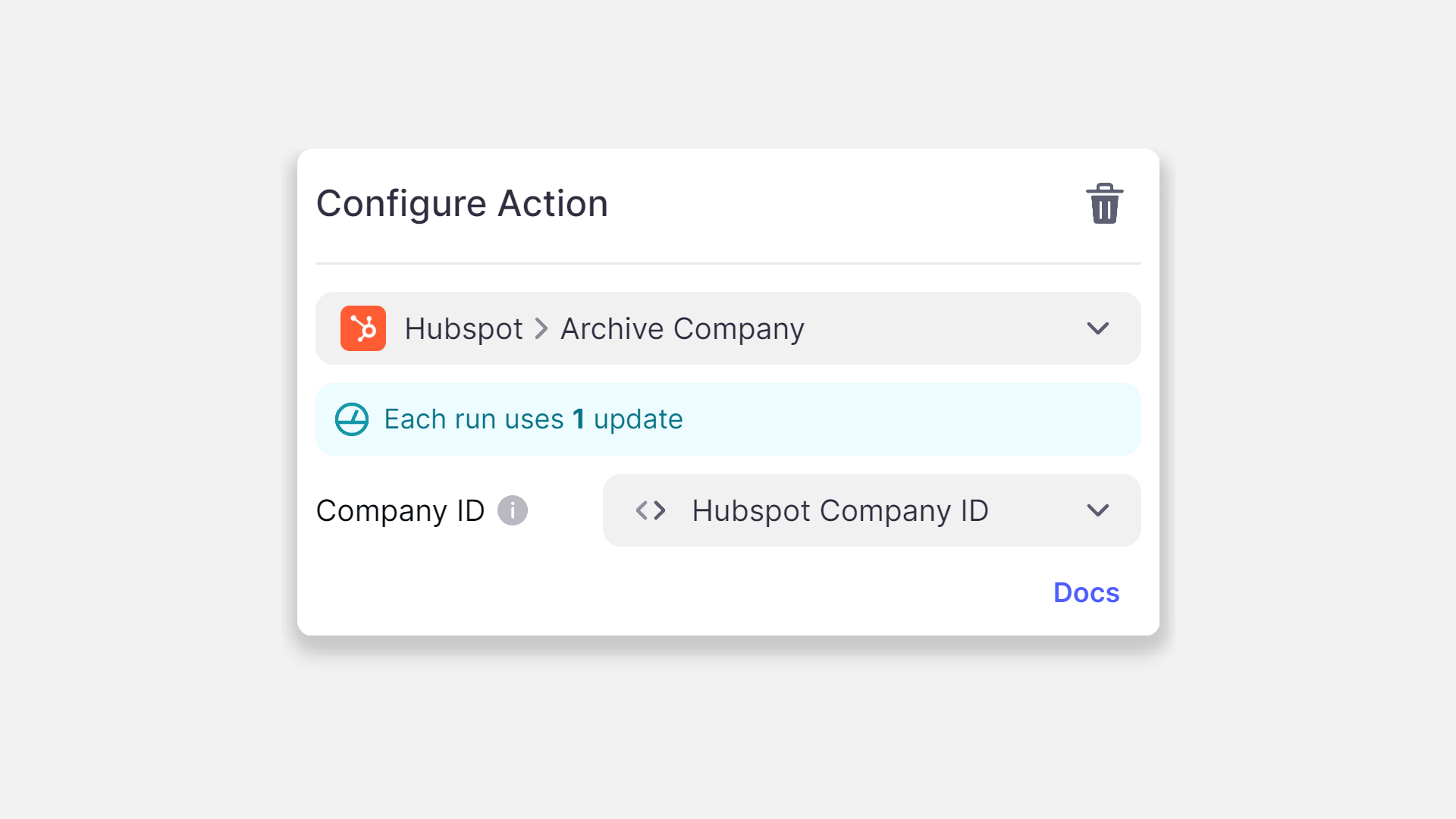Click the divider line under the heading

(x=728, y=263)
